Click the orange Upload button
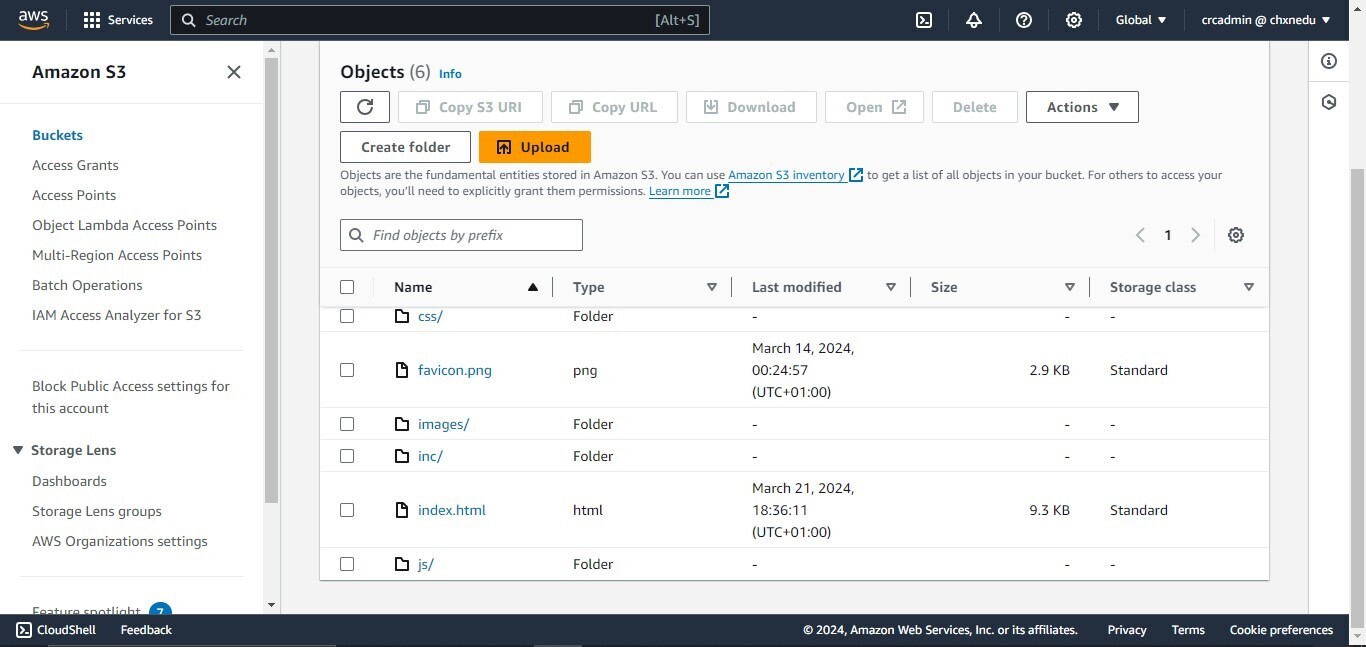The height and width of the screenshot is (647, 1366). coord(535,147)
